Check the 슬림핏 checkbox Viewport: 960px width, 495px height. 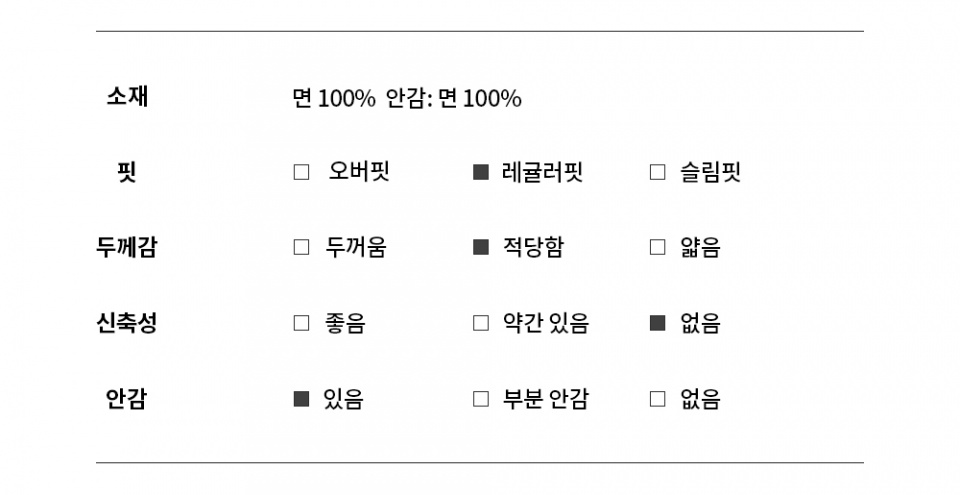[x=657, y=172]
